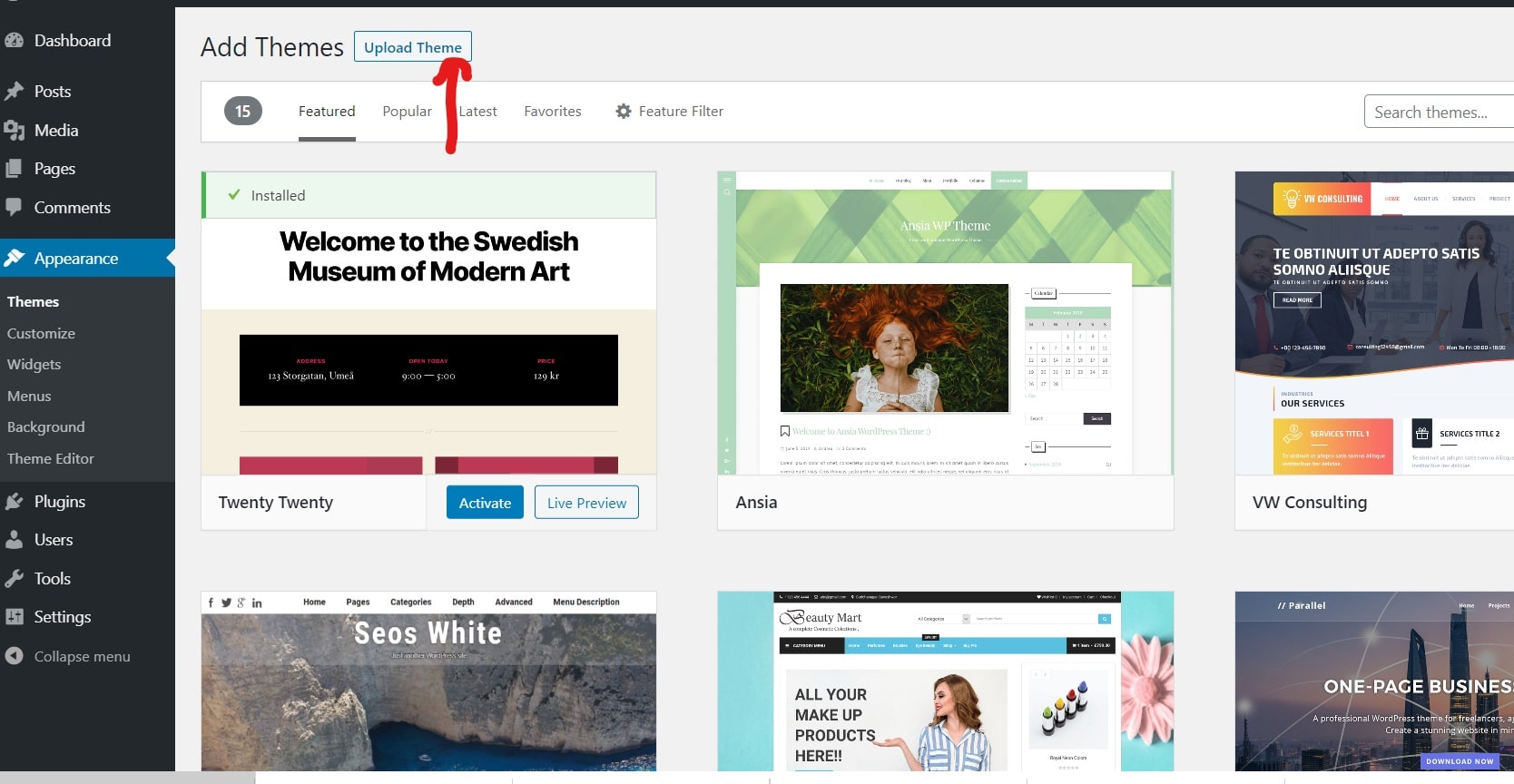Screen dimensions: 1514x784
Task: Open Menus under Appearance
Action: tap(29, 397)
